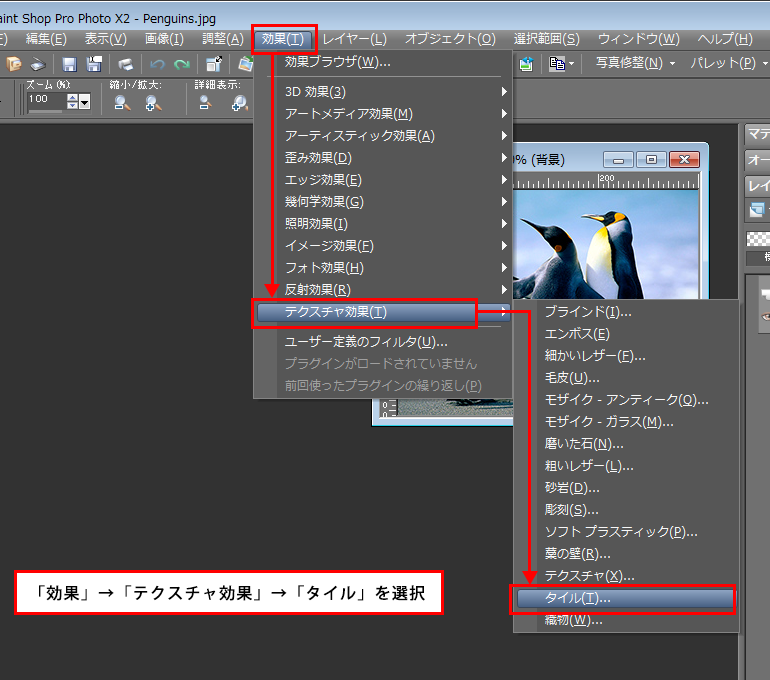770x680 pixels.
Task: Click the scanner import icon
Action: (38, 64)
